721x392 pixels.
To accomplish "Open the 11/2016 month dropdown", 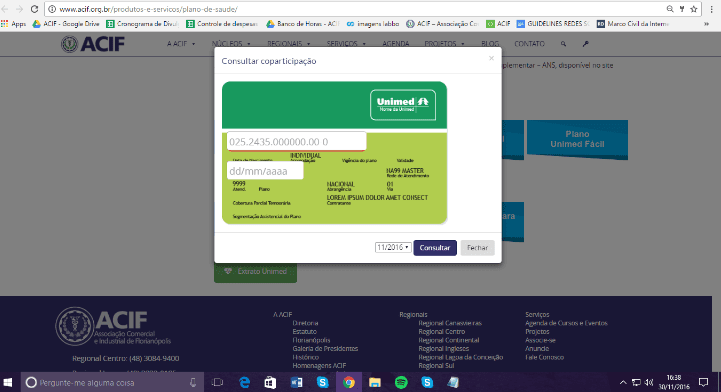I will coord(393,247).
